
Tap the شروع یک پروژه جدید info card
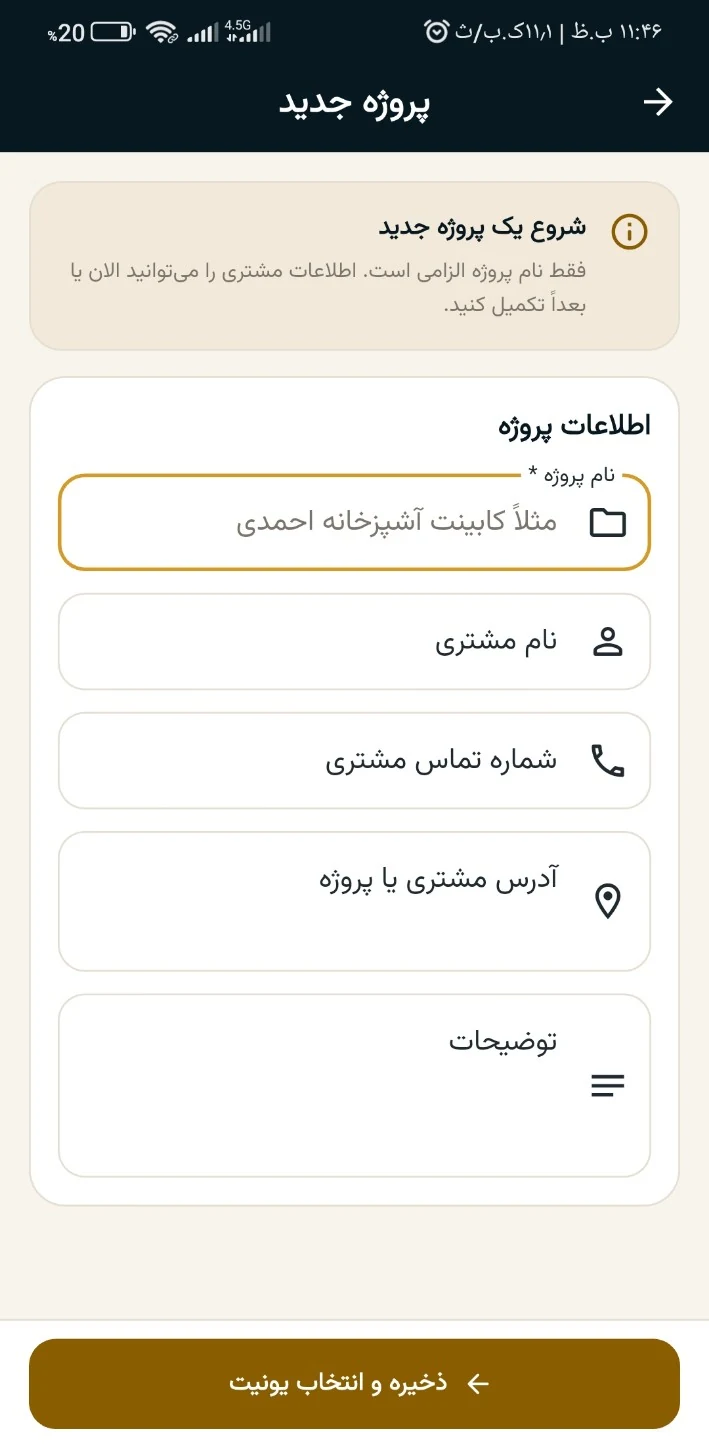pyautogui.click(x=354, y=266)
